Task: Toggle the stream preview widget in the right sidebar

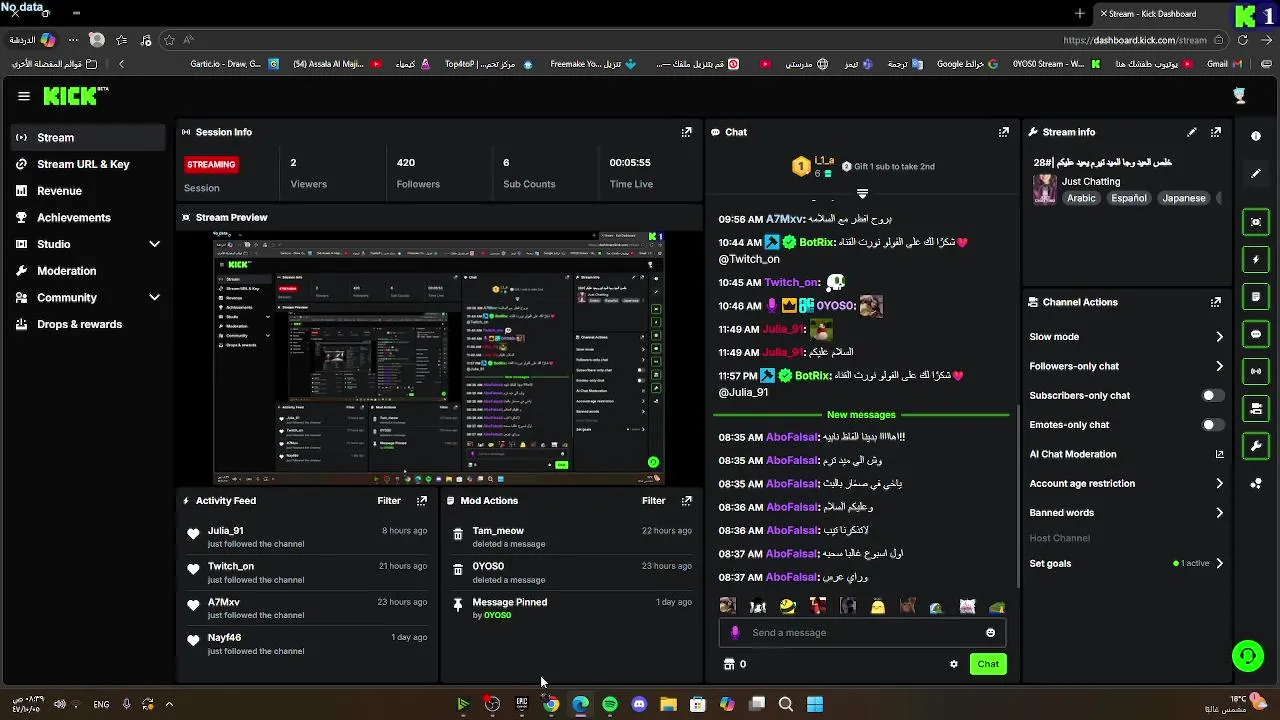Action: [x=1256, y=222]
